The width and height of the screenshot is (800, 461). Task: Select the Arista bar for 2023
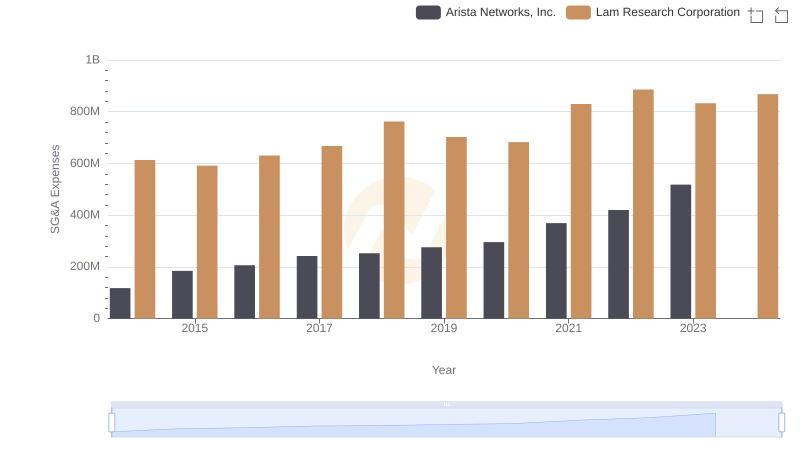[x=681, y=251]
